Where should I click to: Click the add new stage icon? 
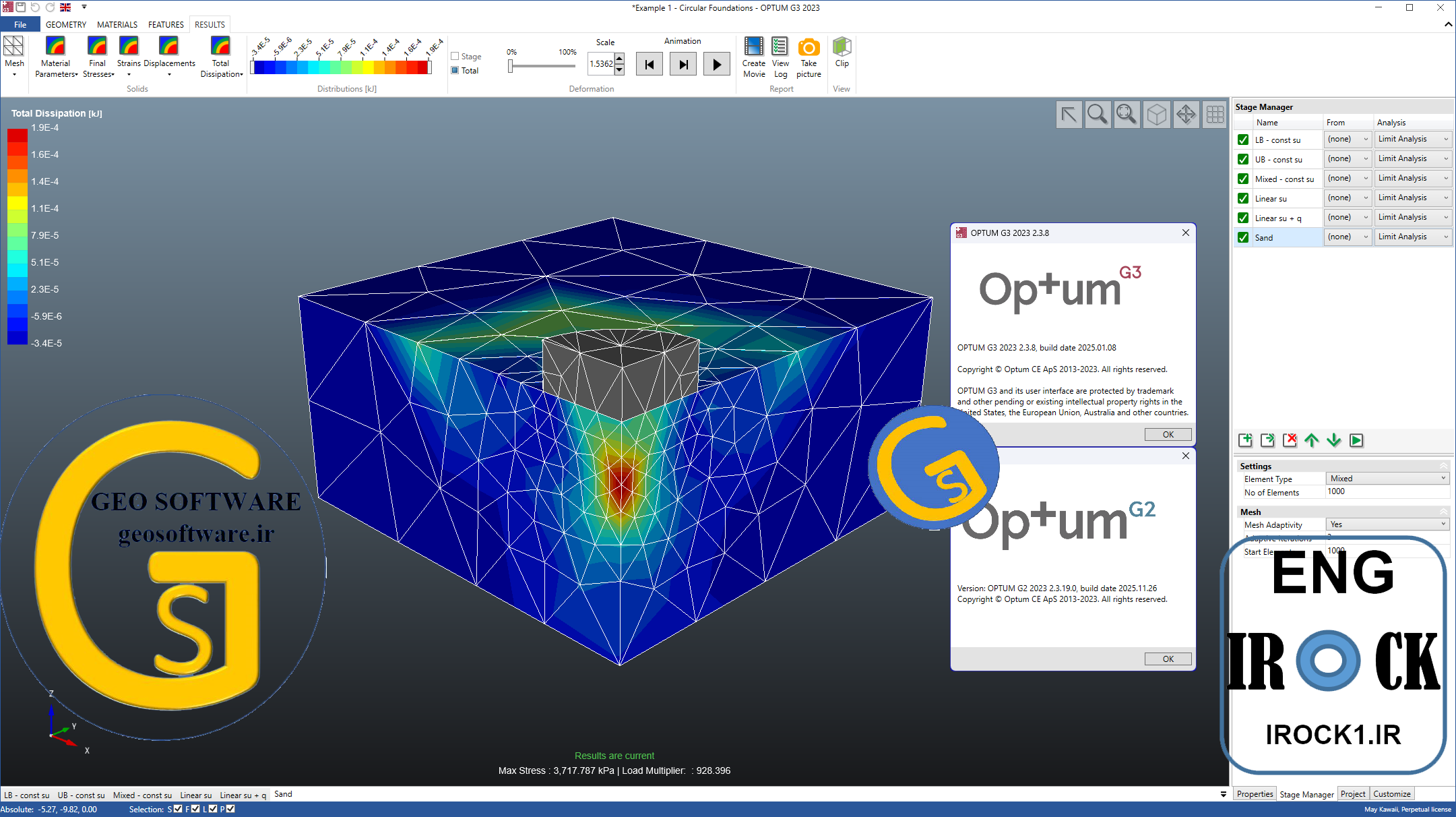pyautogui.click(x=1245, y=440)
